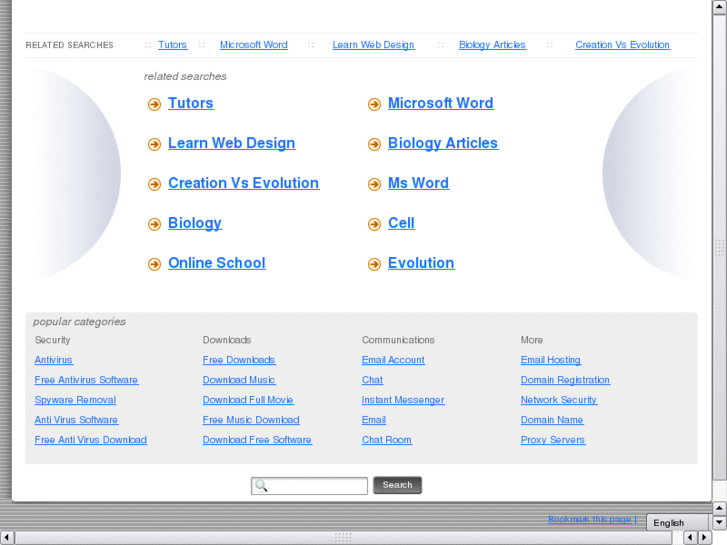Open the Anti Virus Software link
Viewport: 727px width, 545px height.
pos(76,420)
